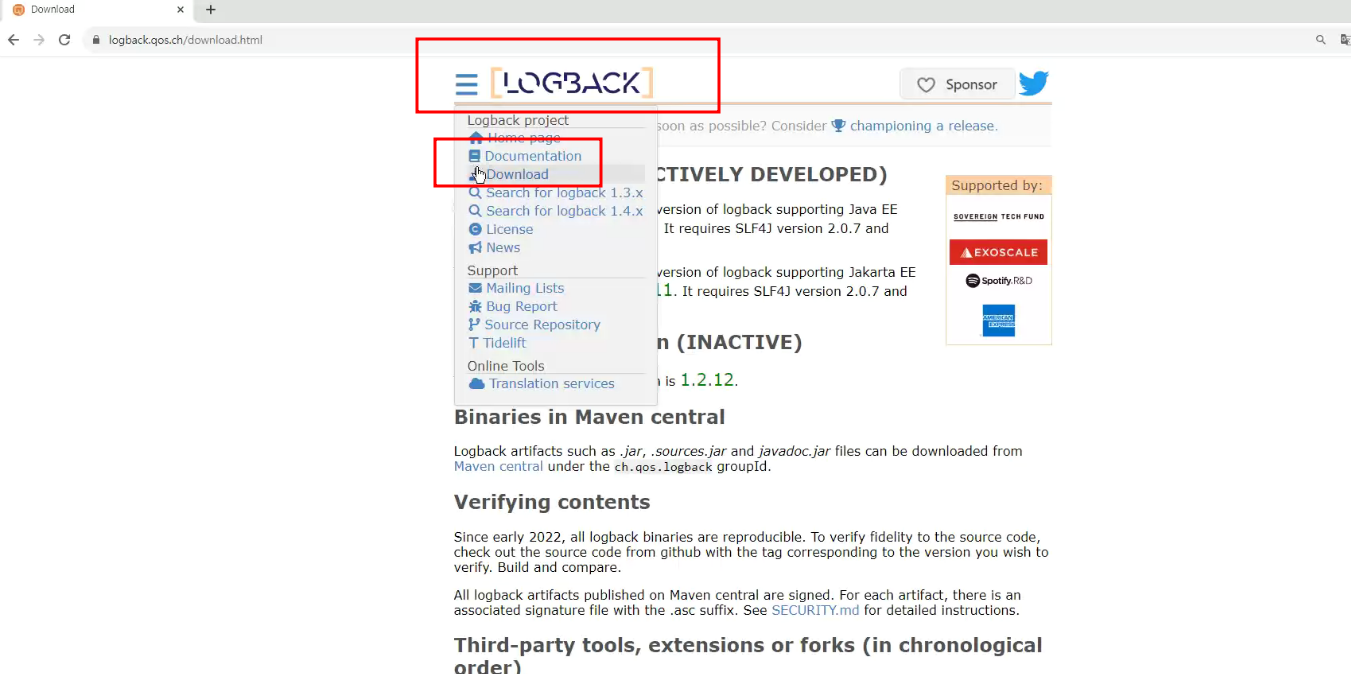Click the trophy icon

coord(839,126)
